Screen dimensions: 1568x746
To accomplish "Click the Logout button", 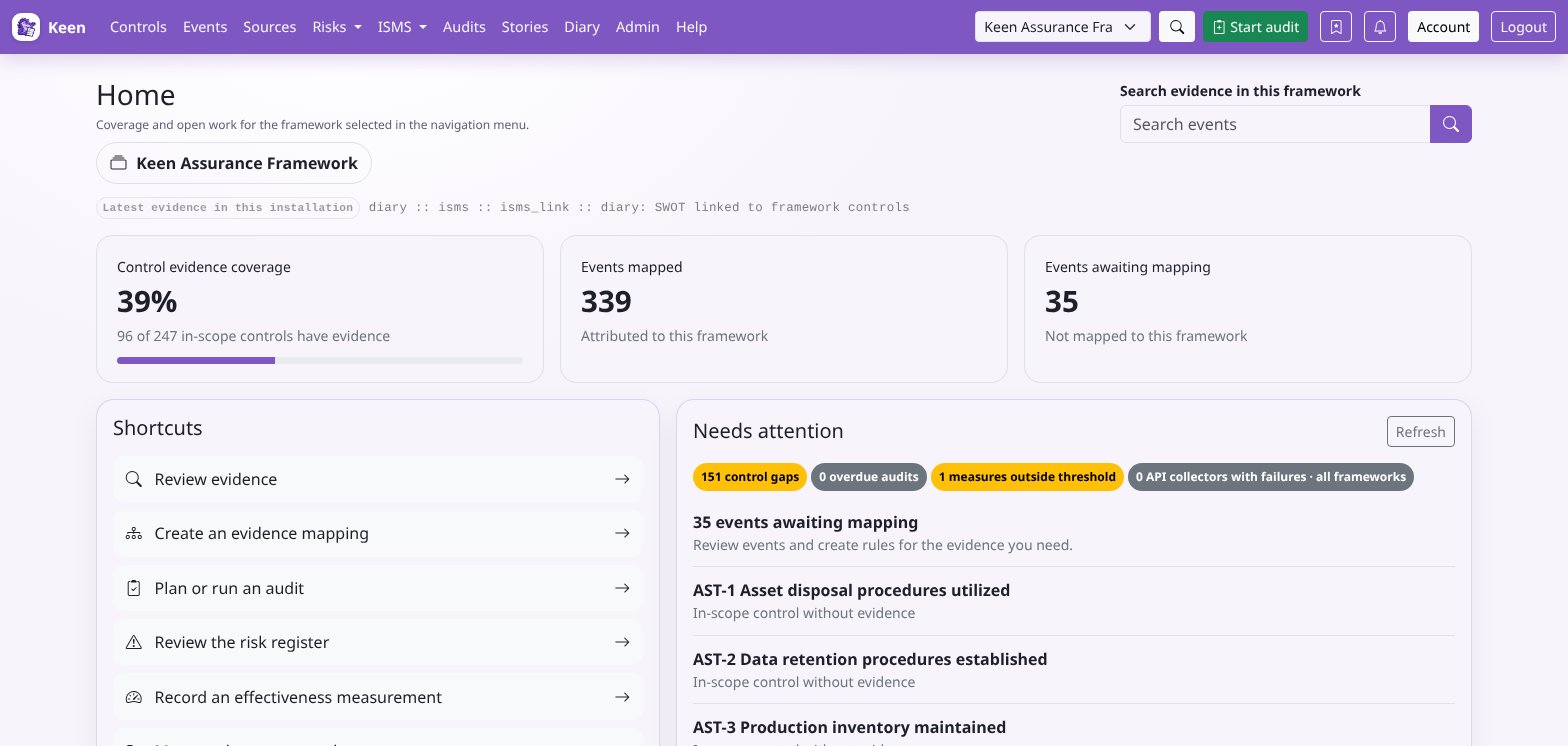I will coord(1523,27).
